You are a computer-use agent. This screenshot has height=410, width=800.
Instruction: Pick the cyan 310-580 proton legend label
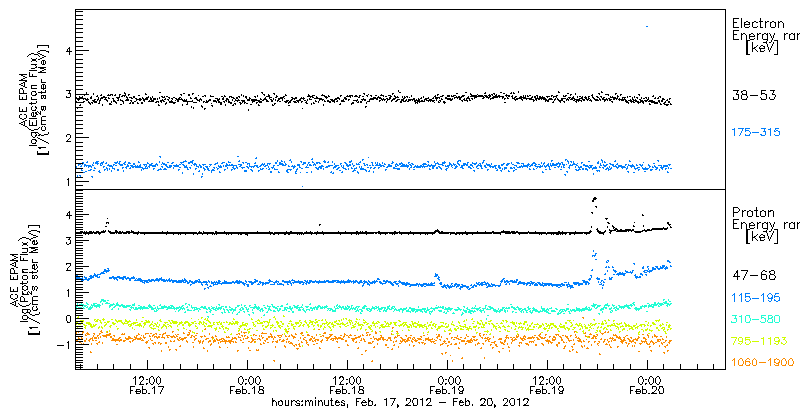click(756, 319)
